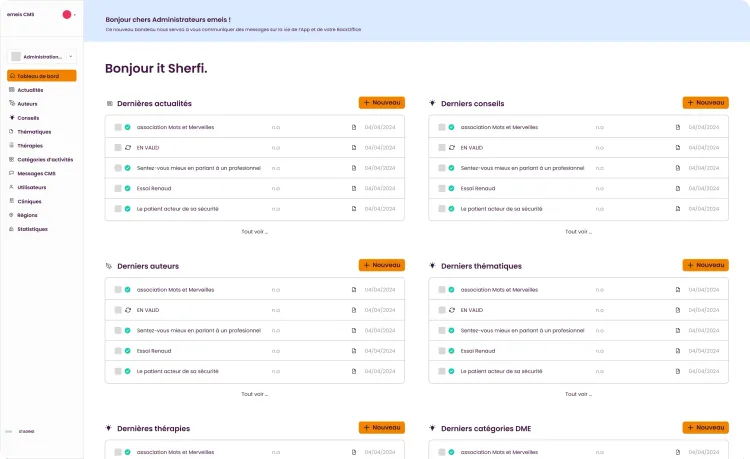The width and height of the screenshot is (750, 459).
Task: Click lightbulb icon beside Dernières thérapies heading
Action: pos(109,428)
